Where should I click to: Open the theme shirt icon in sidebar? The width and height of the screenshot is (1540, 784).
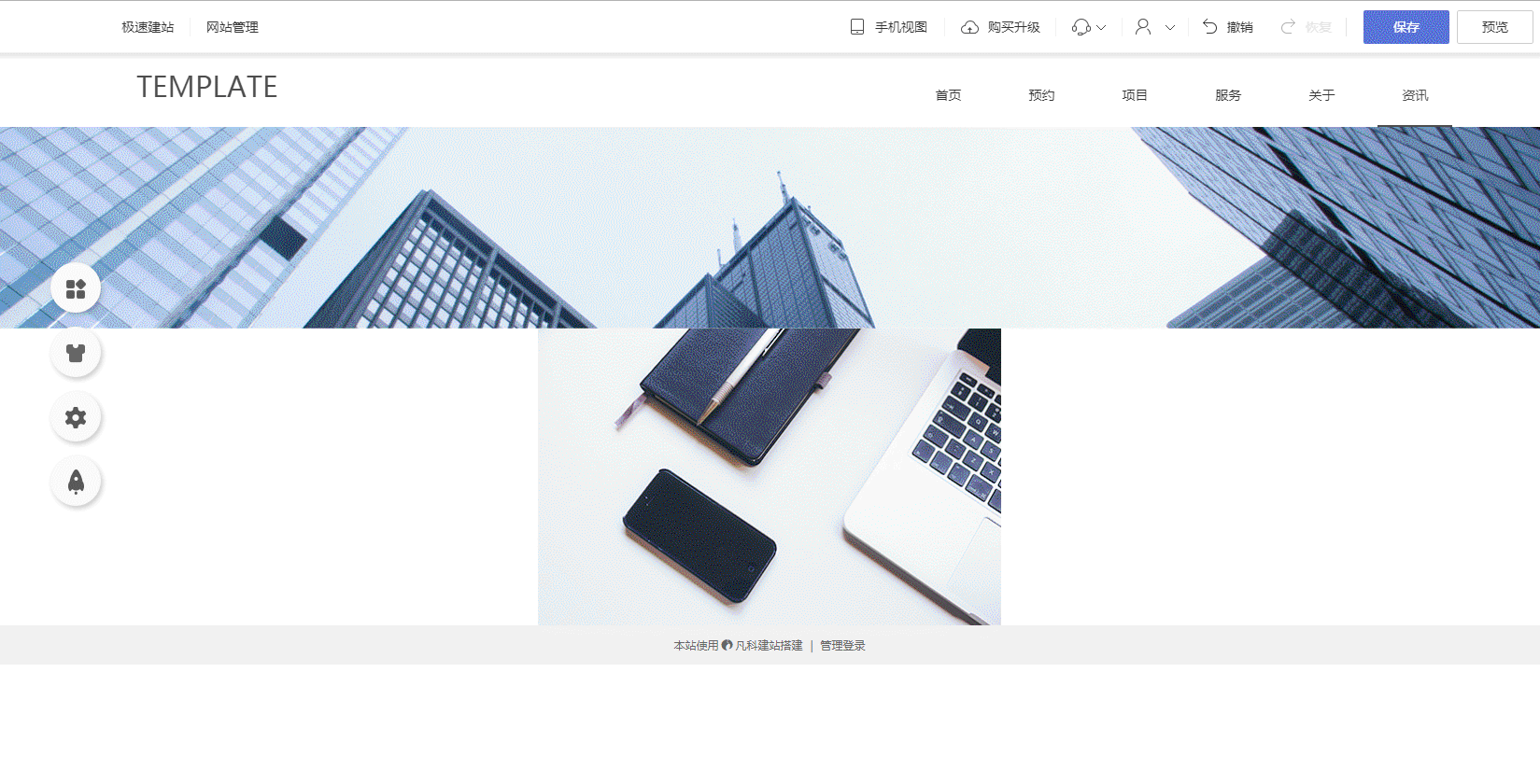[76, 353]
